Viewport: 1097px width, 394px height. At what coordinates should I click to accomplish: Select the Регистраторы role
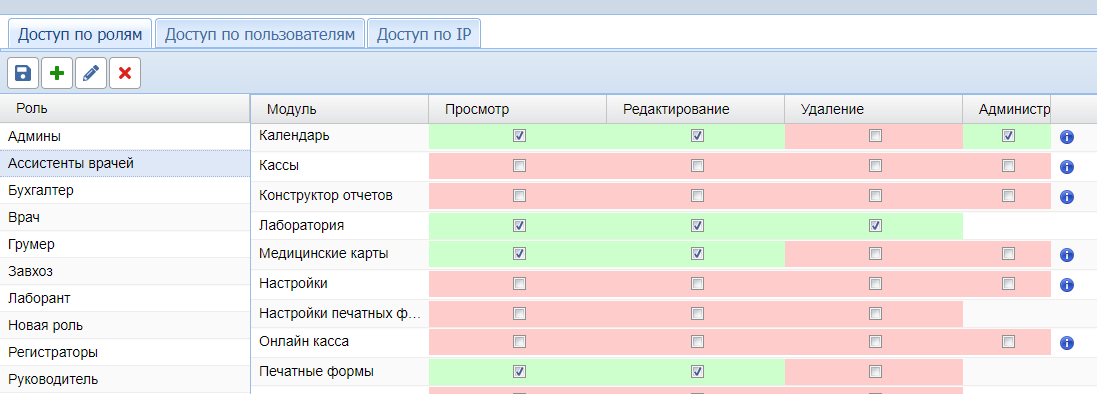click(125, 352)
